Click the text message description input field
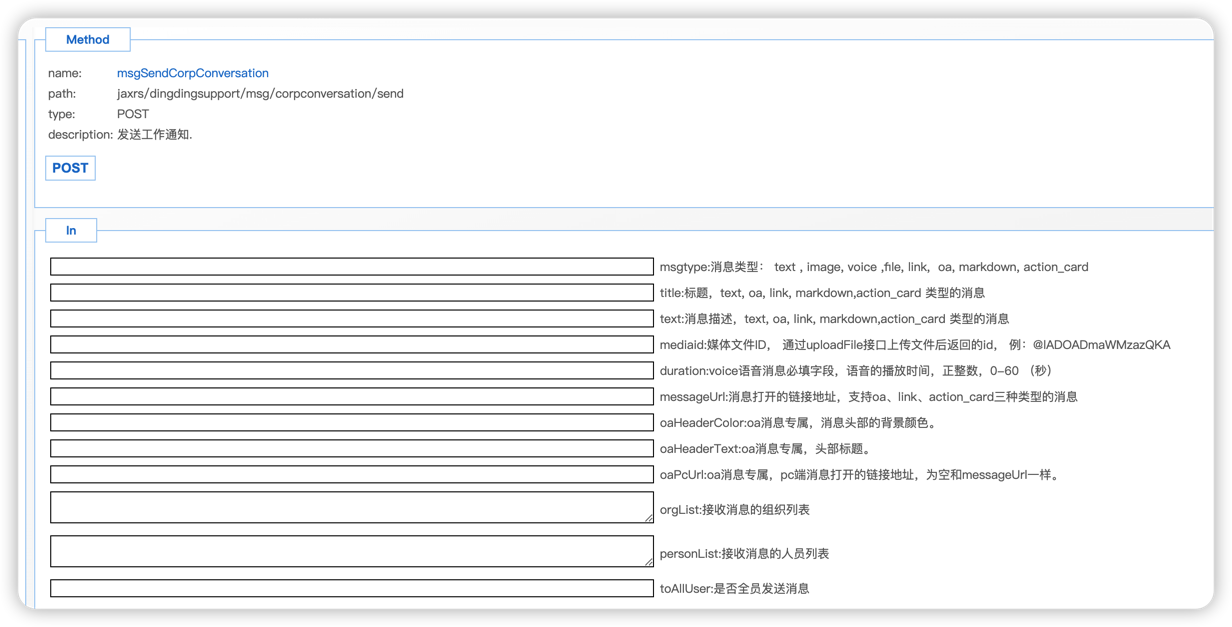Viewport: 1232px width, 627px height. (x=351, y=319)
